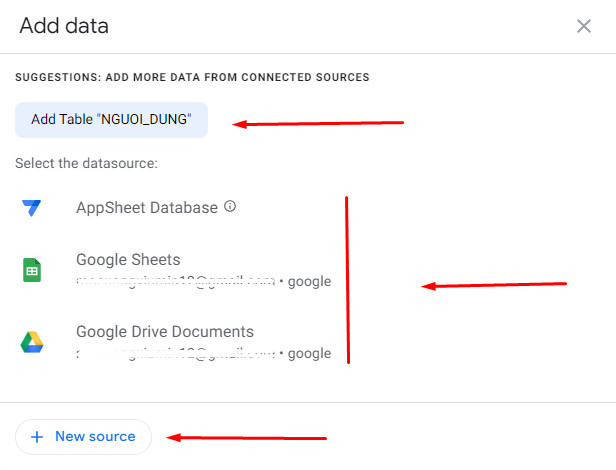Click the AppSheet Database logo icon
The image size is (616, 470).
[x=31, y=208]
